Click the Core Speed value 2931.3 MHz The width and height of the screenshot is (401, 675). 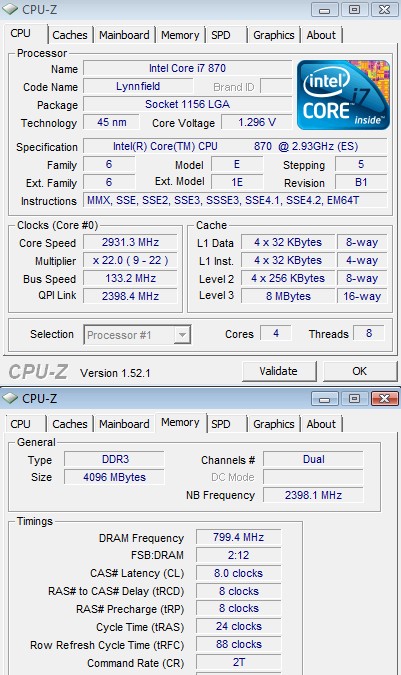(x=130, y=242)
